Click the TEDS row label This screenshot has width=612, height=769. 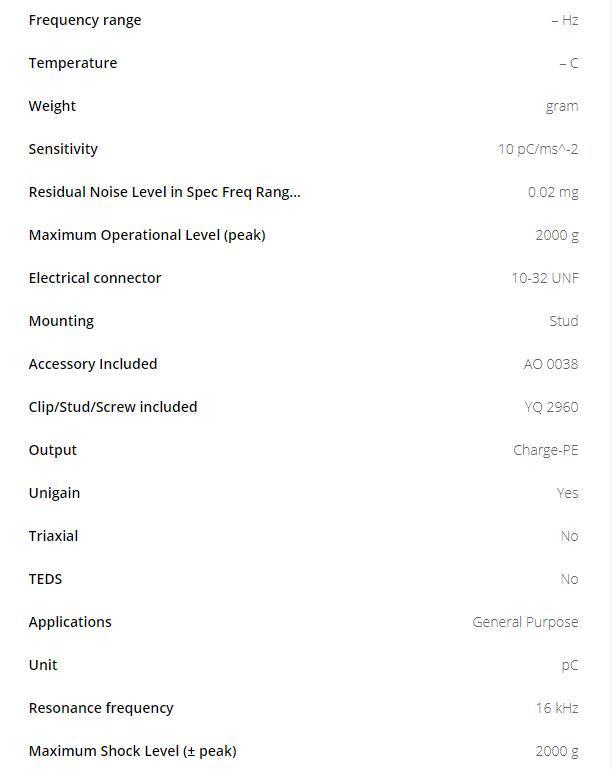45,579
